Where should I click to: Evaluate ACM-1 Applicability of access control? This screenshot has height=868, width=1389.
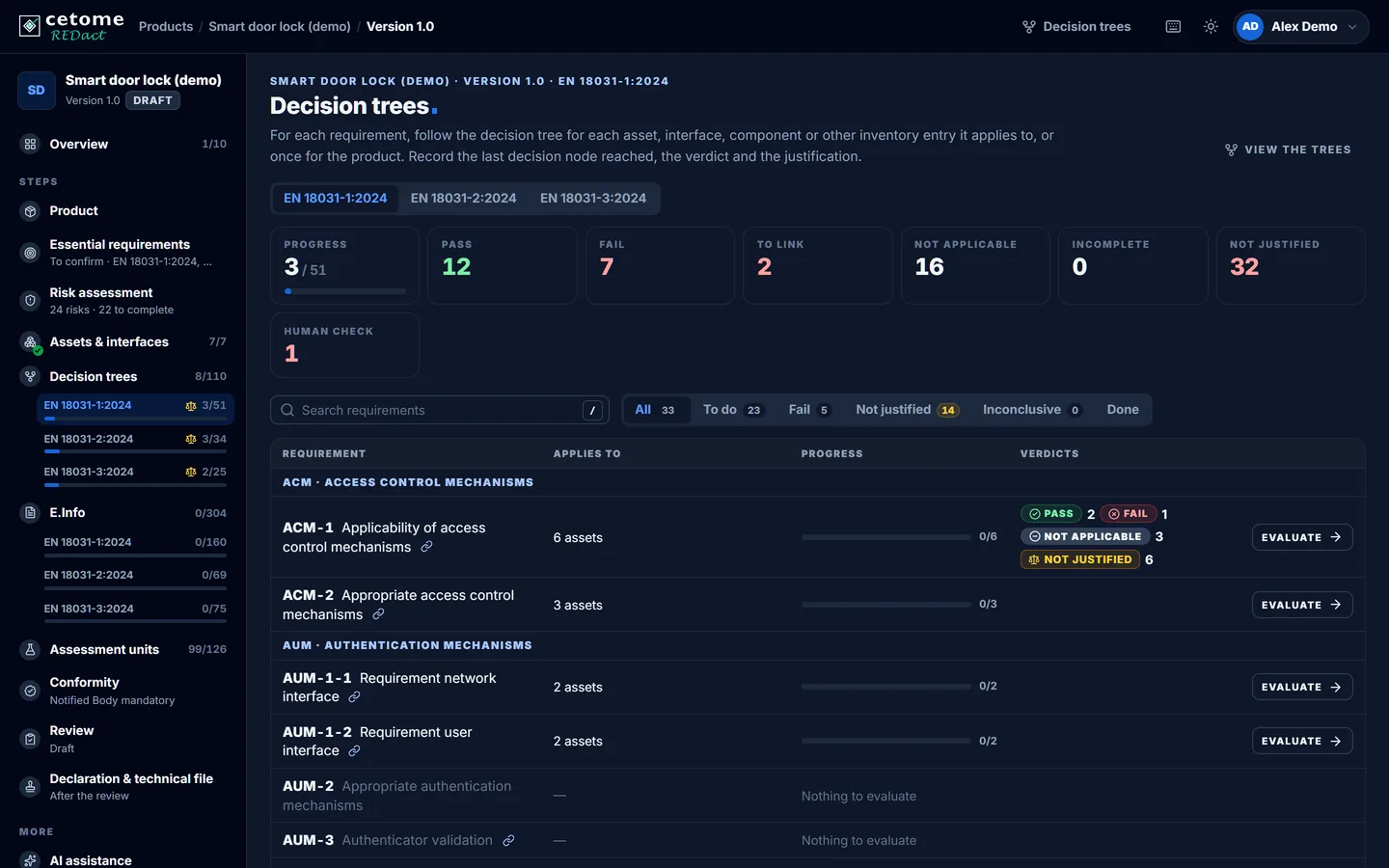tap(1302, 537)
